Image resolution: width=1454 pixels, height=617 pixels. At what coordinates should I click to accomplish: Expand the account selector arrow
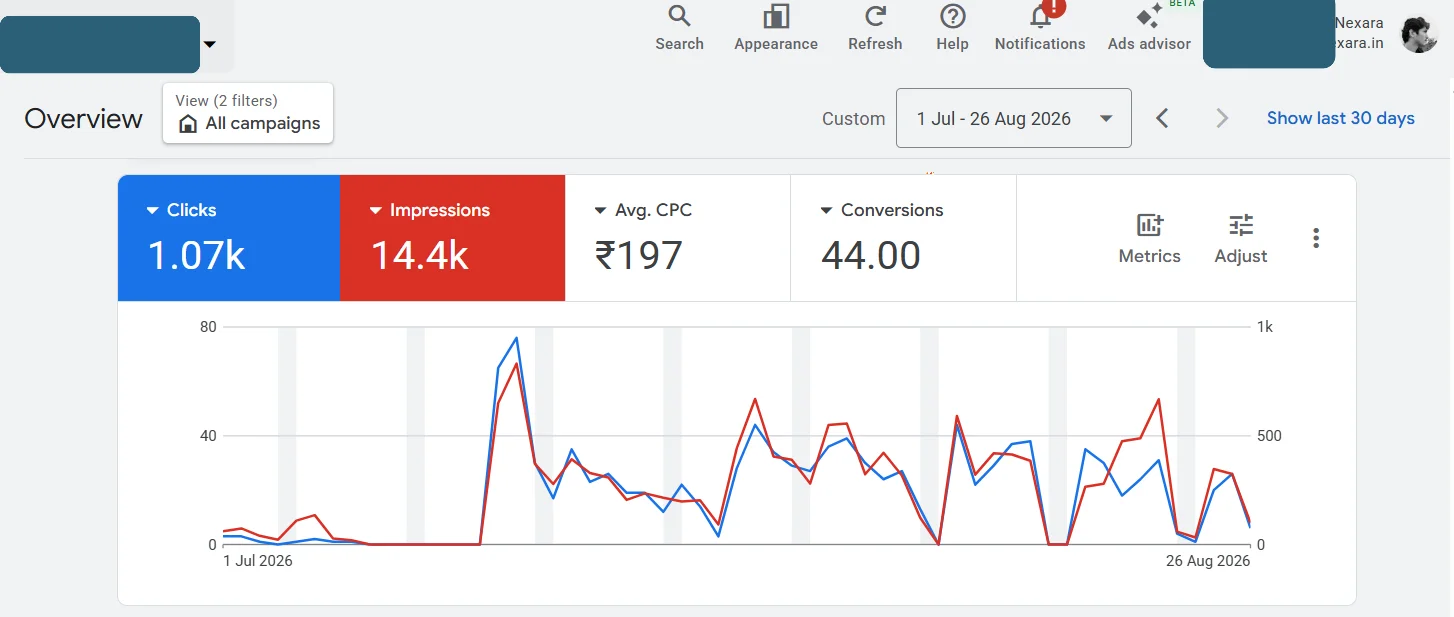pyautogui.click(x=209, y=44)
